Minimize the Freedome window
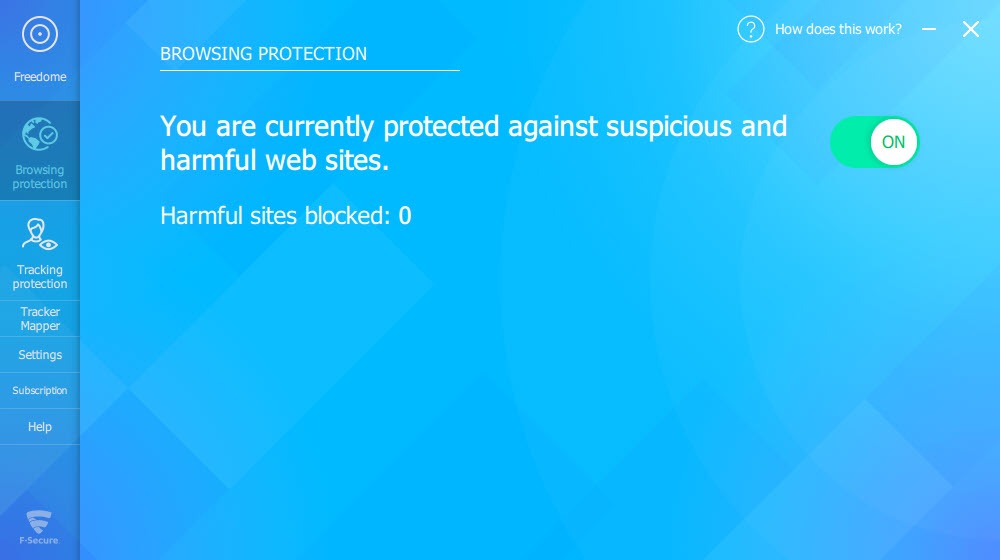 [929, 29]
